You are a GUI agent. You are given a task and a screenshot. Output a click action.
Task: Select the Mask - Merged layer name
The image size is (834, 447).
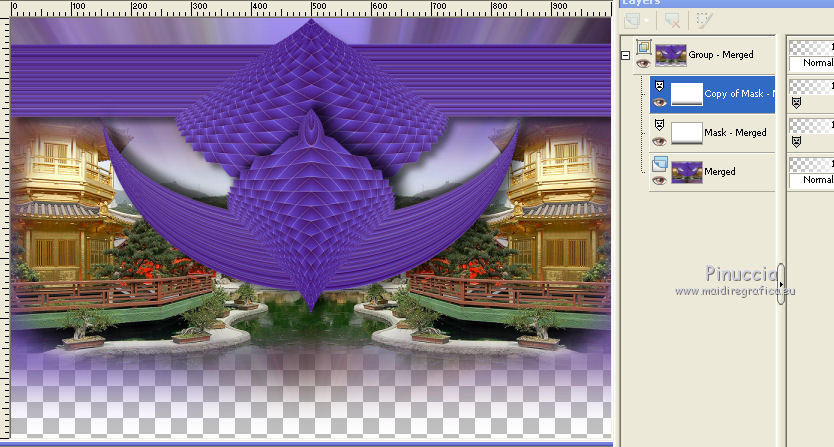click(x=735, y=133)
